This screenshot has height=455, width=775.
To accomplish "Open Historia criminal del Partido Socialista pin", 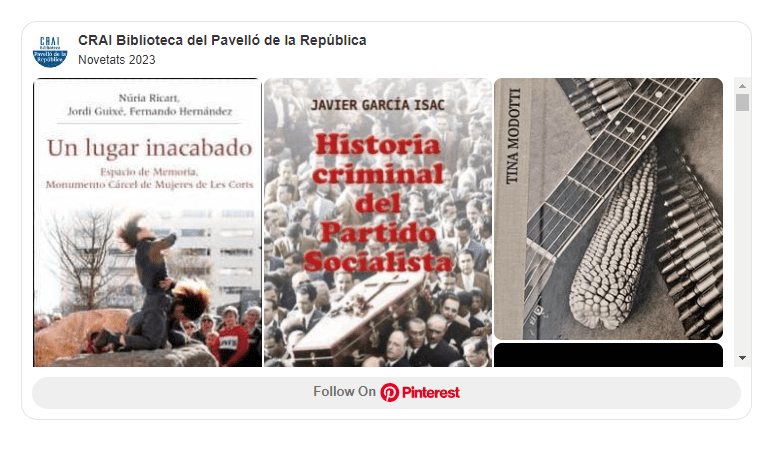I will [x=378, y=222].
